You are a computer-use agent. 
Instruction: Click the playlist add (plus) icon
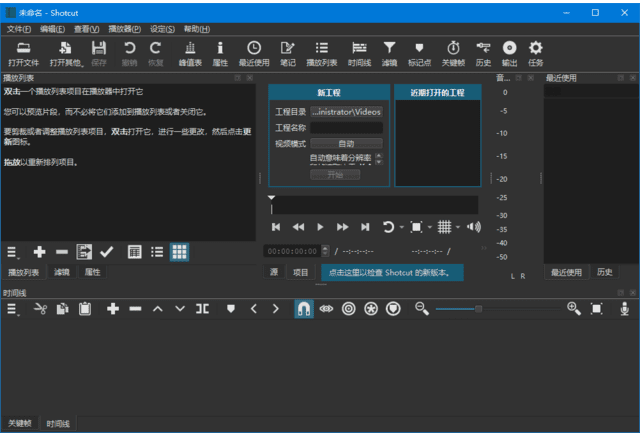coord(39,252)
